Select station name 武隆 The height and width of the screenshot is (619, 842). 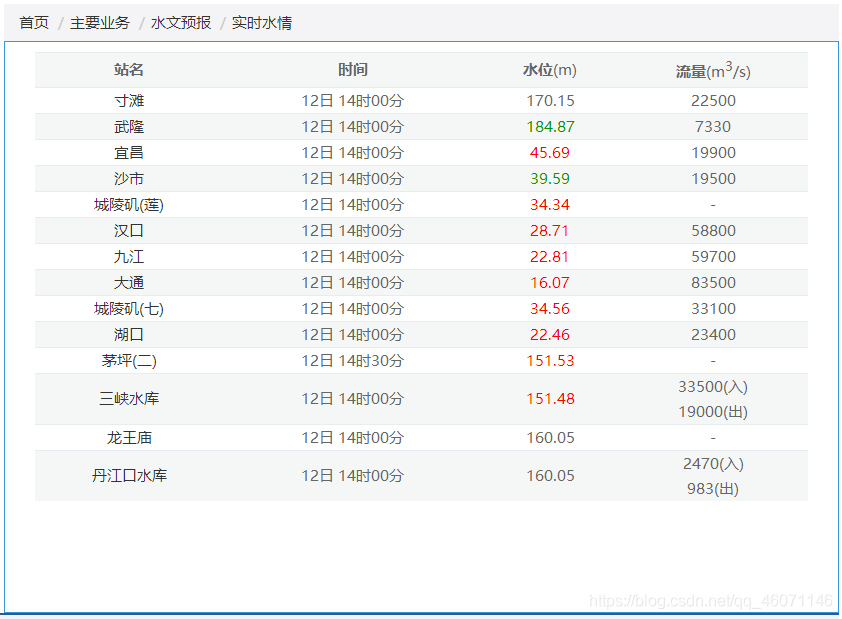129,127
